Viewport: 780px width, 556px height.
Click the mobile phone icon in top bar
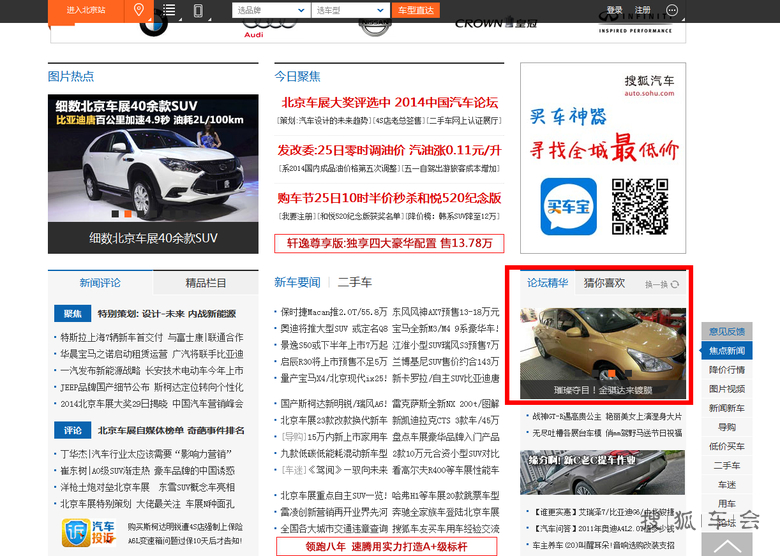click(198, 10)
